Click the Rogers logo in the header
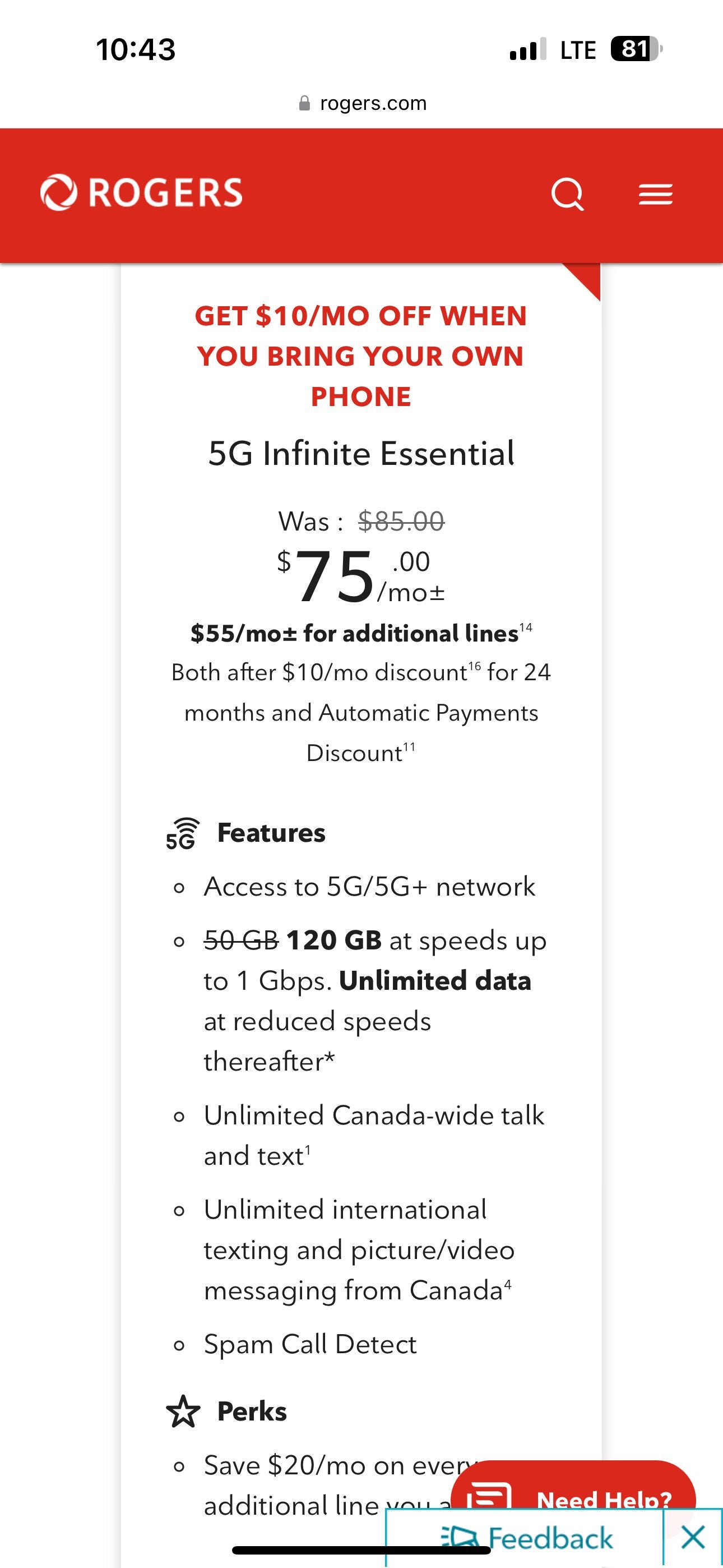 (140, 193)
